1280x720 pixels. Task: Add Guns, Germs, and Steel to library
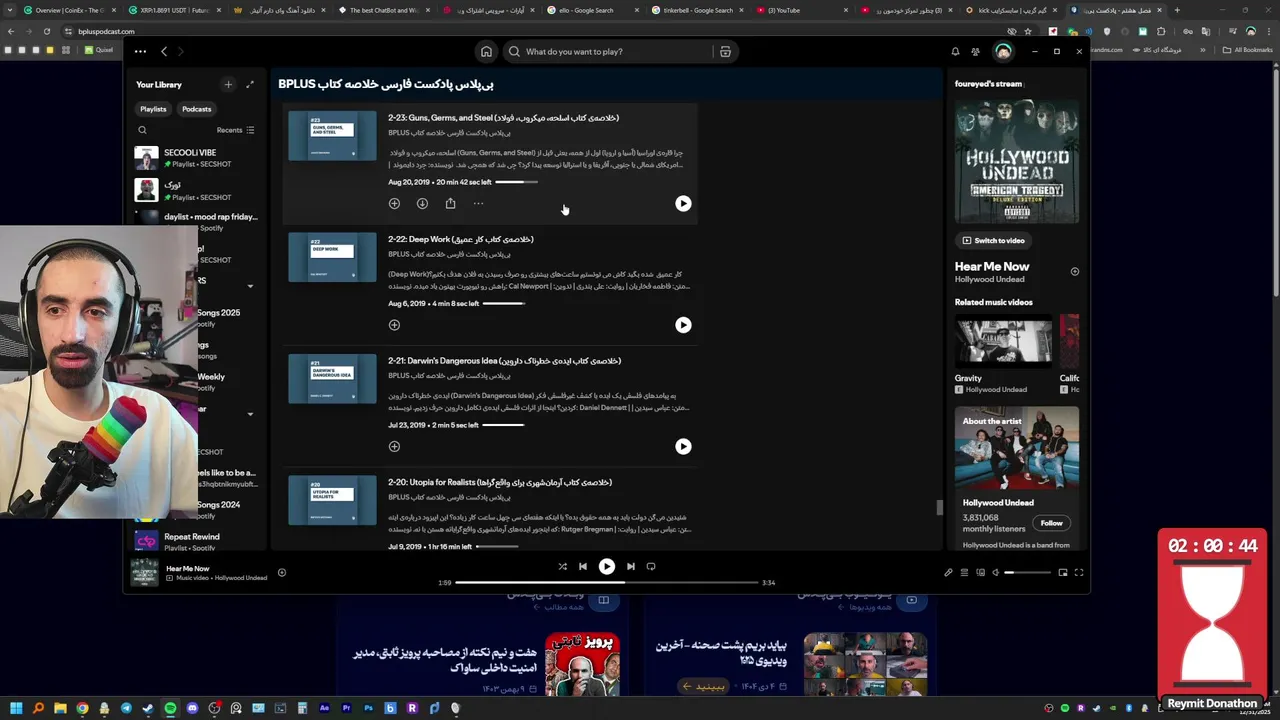pos(394,203)
